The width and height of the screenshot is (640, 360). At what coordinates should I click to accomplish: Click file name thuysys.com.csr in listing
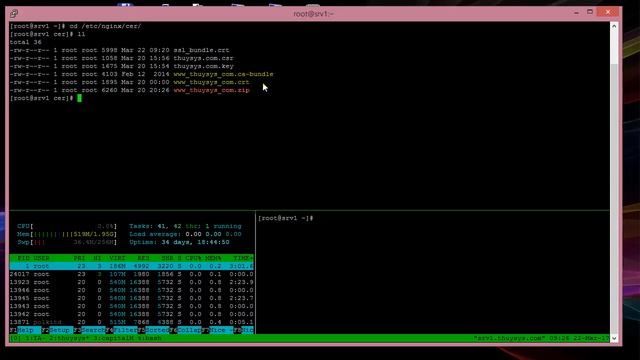tap(203, 58)
